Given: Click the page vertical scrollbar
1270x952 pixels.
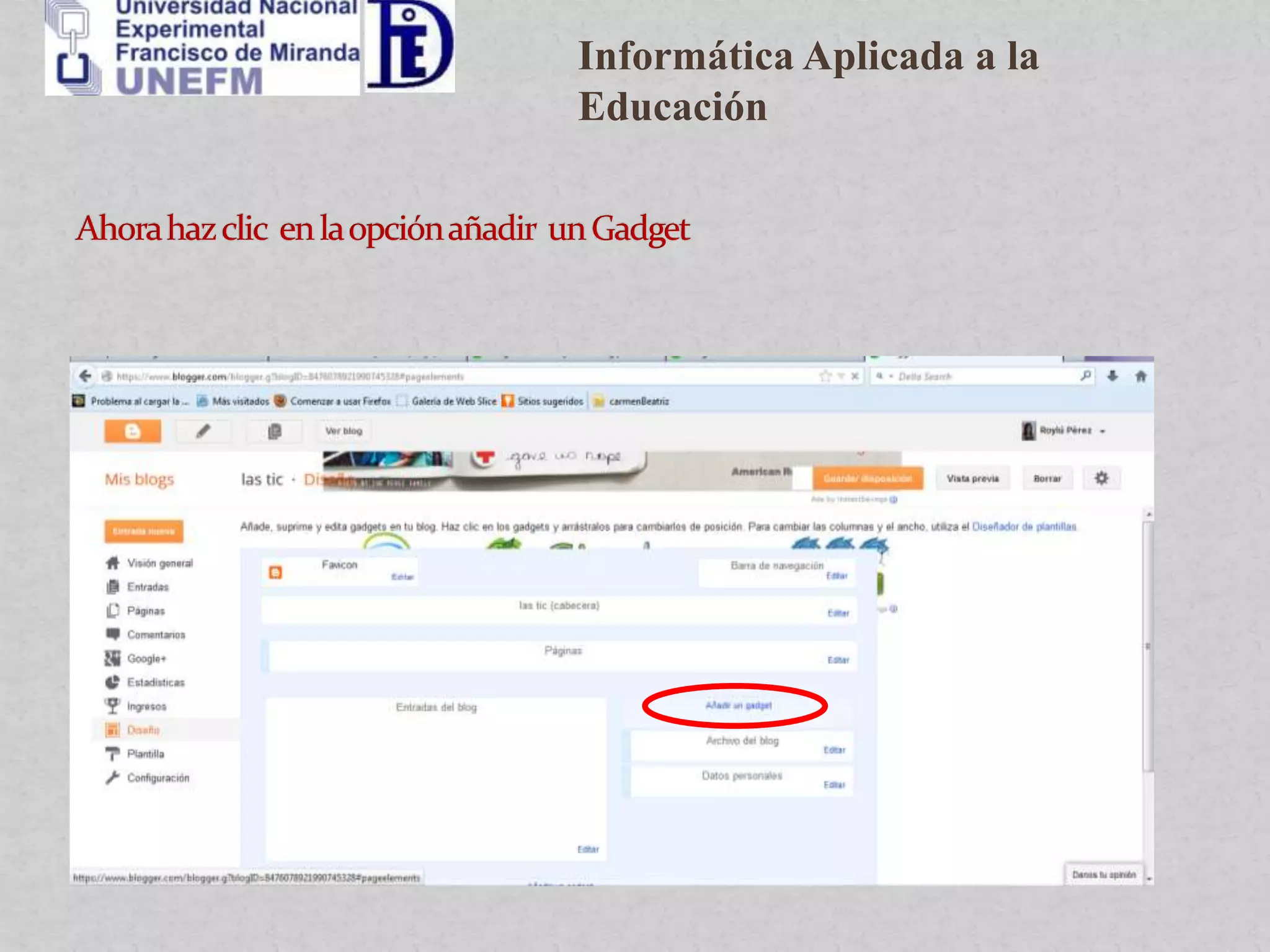Looking at the screenshot, I should tap(1148, 646).
